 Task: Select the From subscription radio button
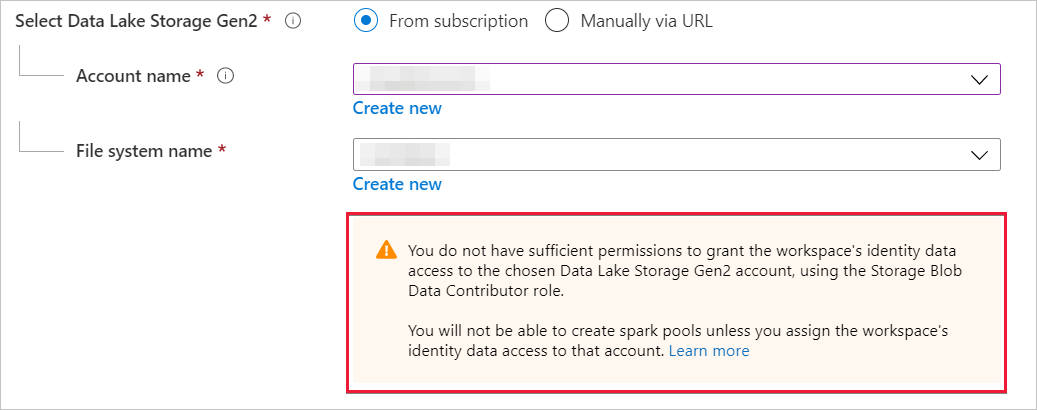tap(365, 20)
